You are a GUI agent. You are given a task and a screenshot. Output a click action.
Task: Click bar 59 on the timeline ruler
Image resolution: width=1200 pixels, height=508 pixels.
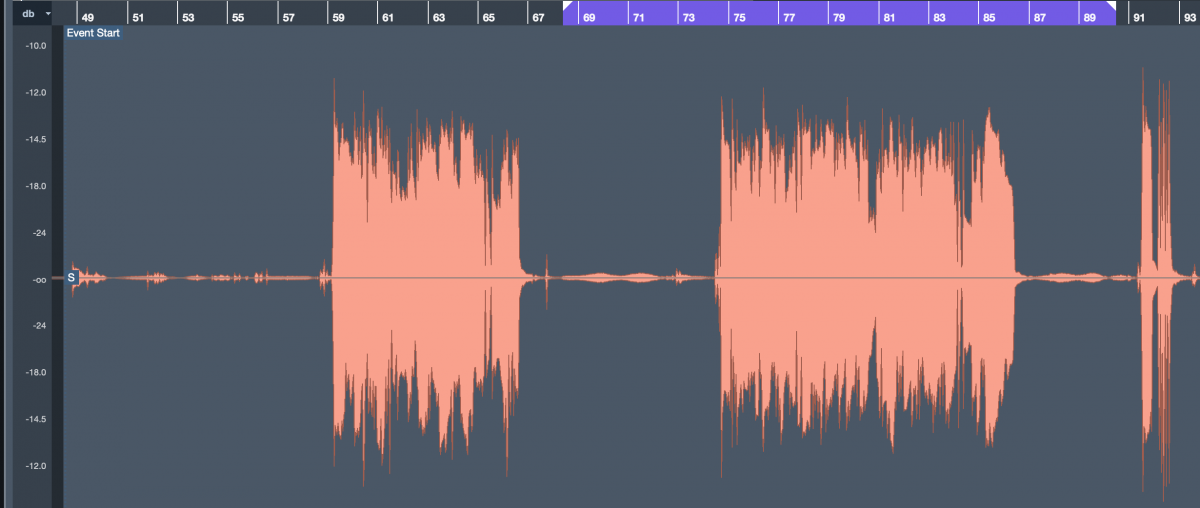click(338, 18)
